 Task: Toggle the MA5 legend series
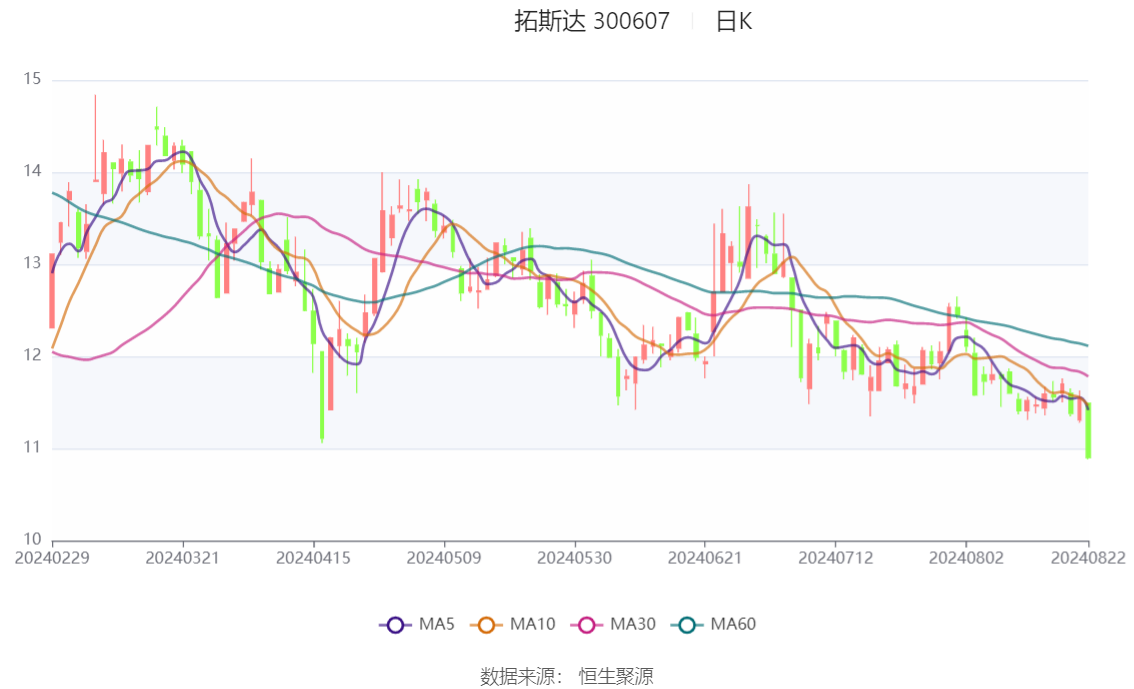(417, 625)
